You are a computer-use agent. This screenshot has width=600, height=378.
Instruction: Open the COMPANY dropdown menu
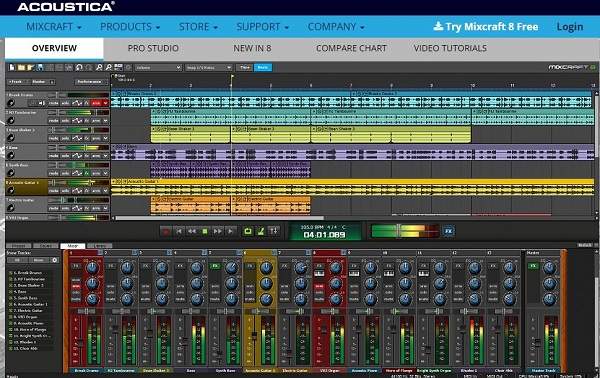tap(336, 27)
